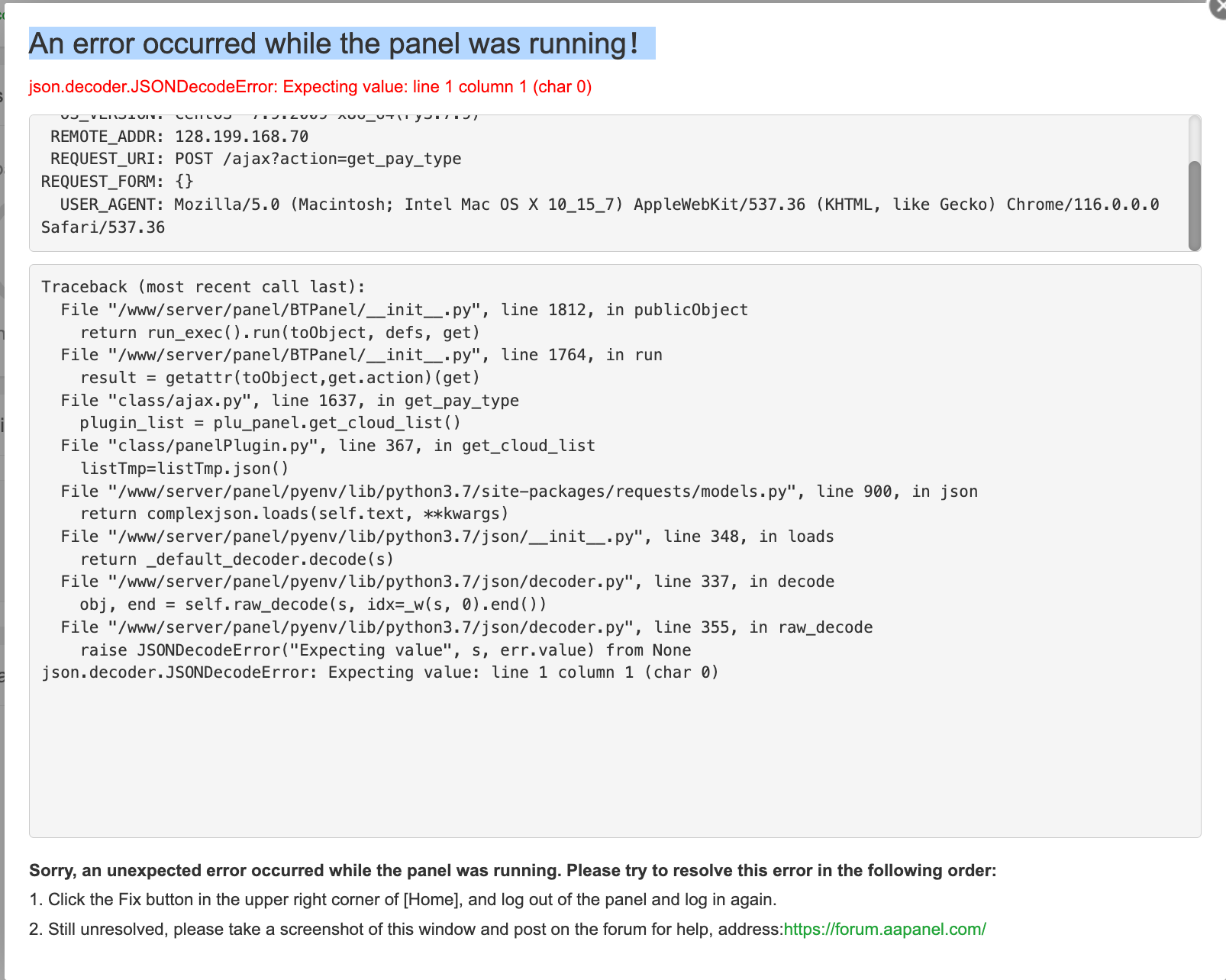Click the REQUEST_FORM line
This screenshot has height=980, width=1226.
(118, 182)
